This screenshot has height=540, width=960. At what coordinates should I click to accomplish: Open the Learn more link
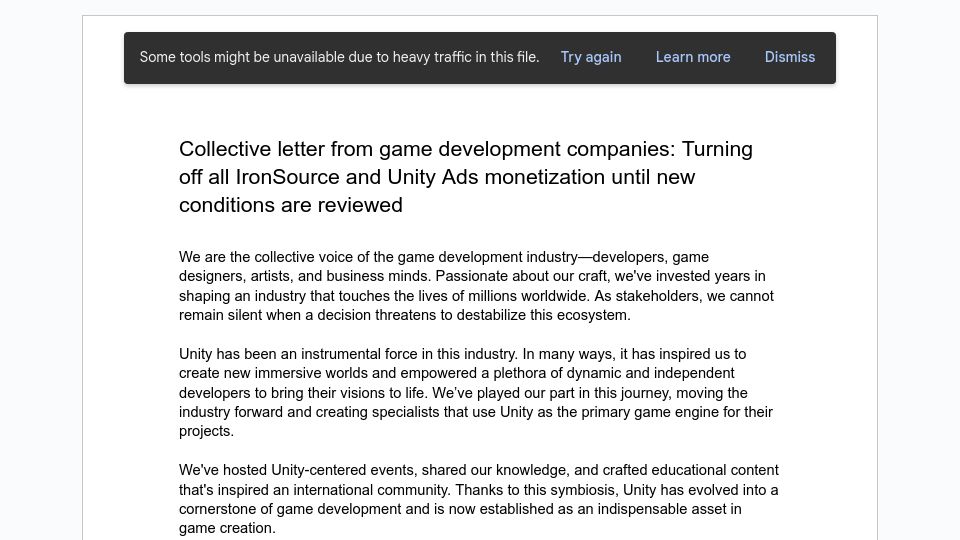693,58
